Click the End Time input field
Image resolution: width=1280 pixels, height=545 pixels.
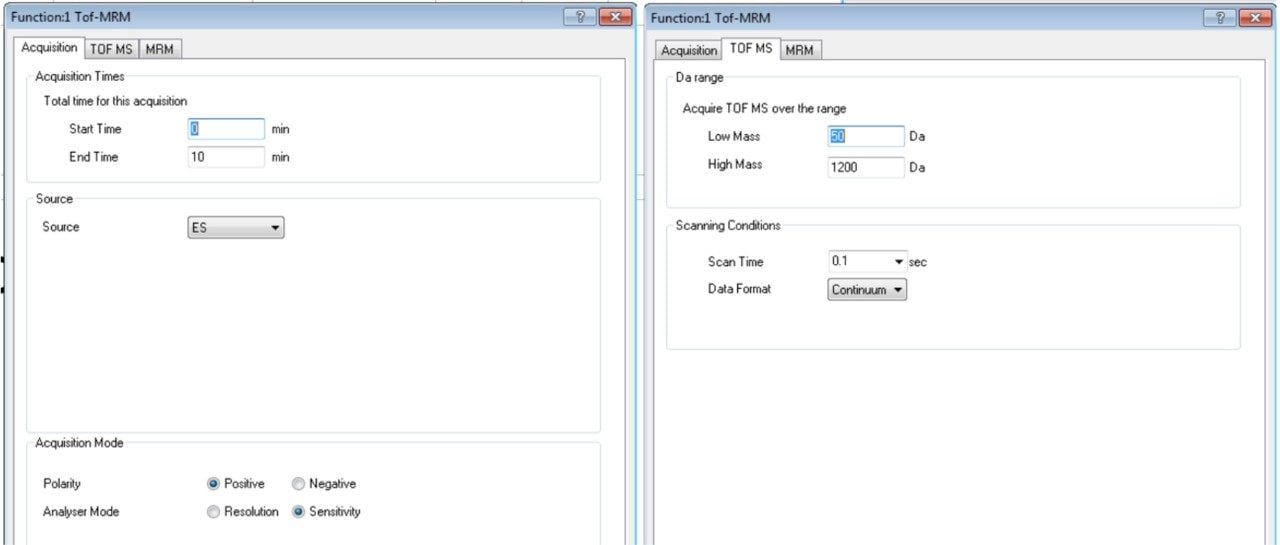pos(226,157)
